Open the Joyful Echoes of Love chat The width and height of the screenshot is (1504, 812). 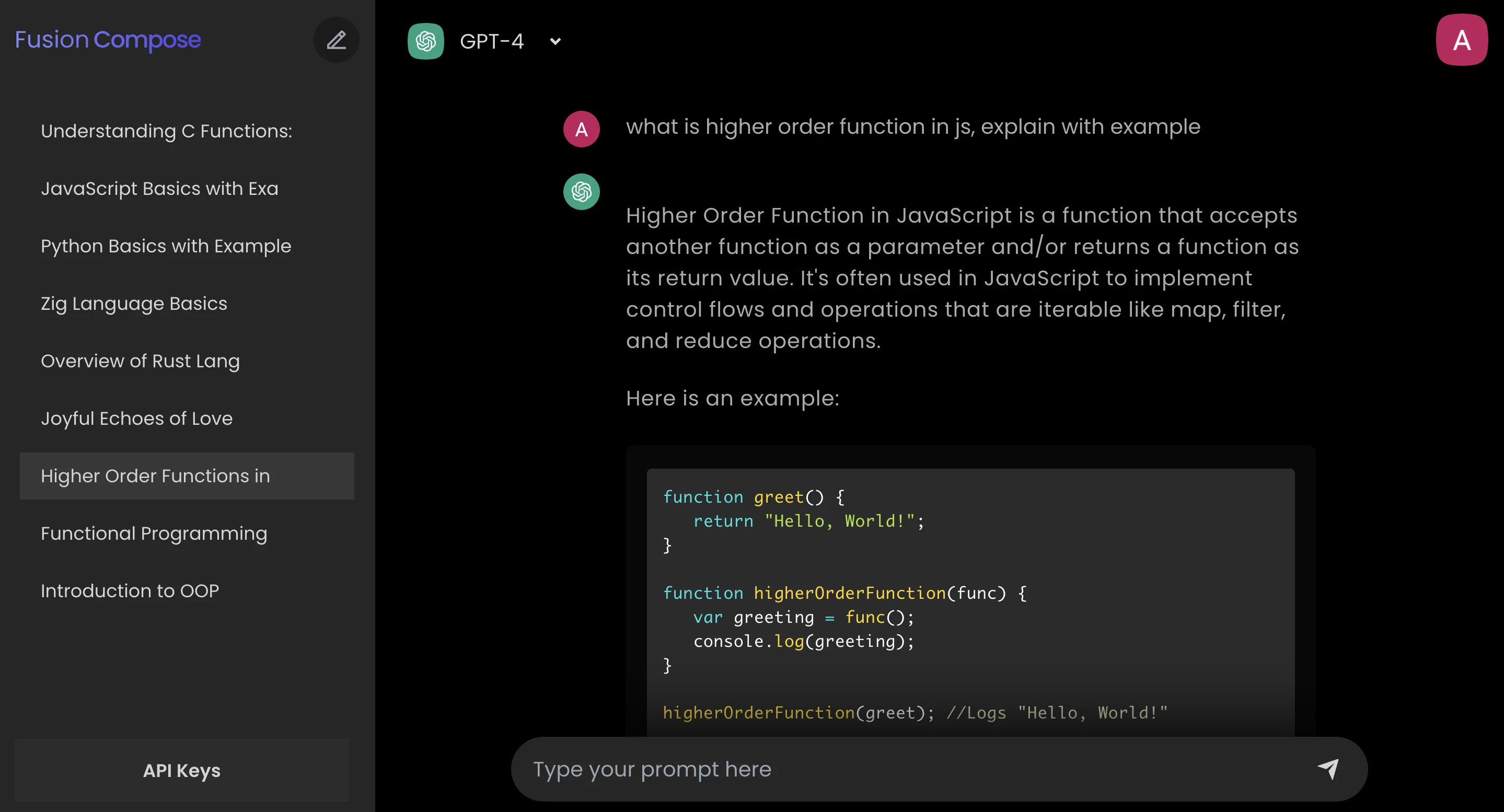click(136, 419)
